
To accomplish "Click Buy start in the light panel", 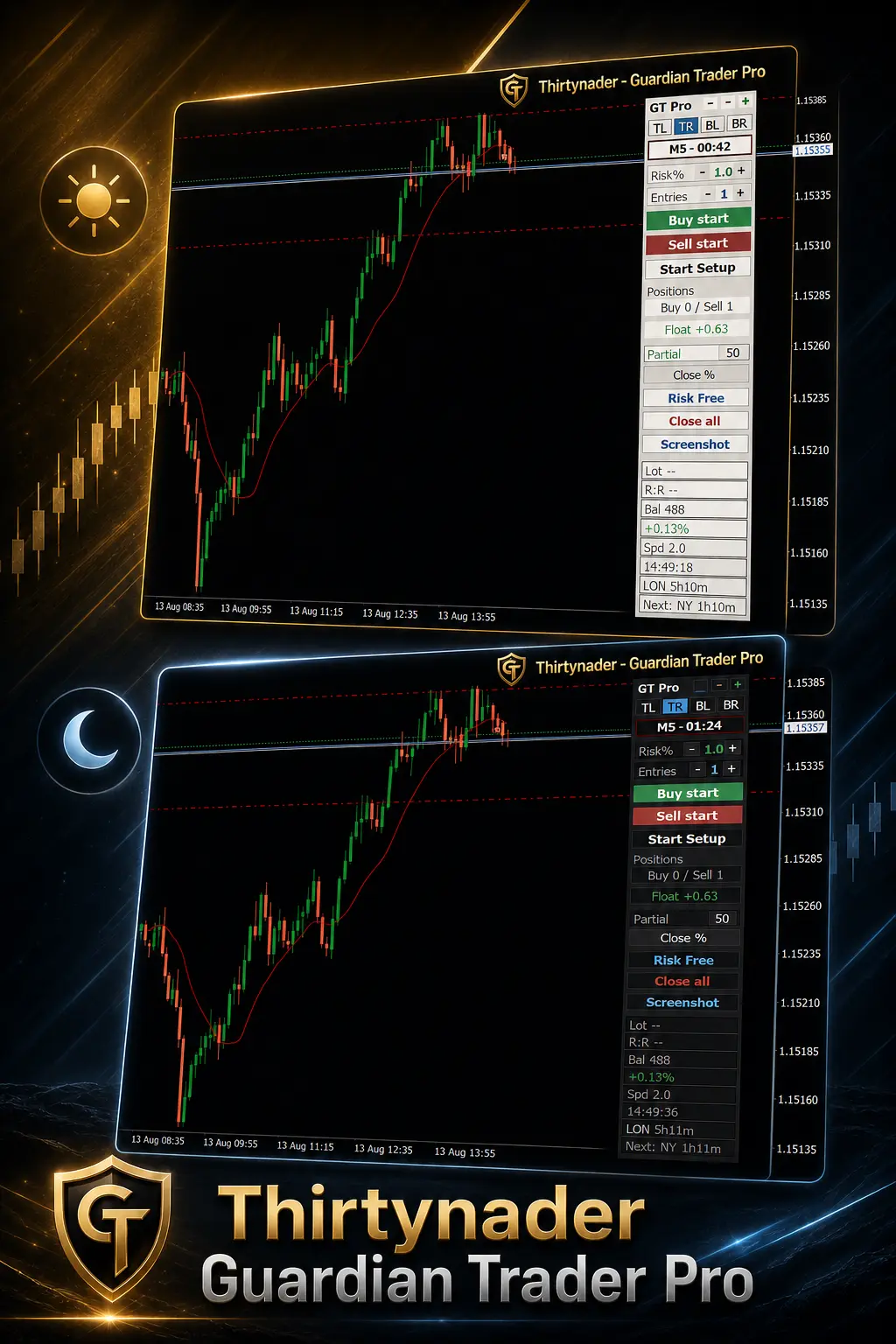I will tap(698, 220).
